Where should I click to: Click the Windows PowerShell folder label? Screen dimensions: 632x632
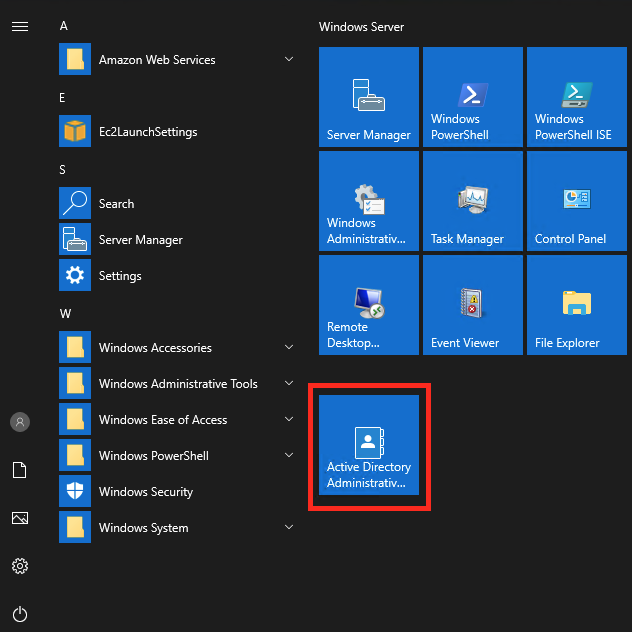[x=154, y=455]
